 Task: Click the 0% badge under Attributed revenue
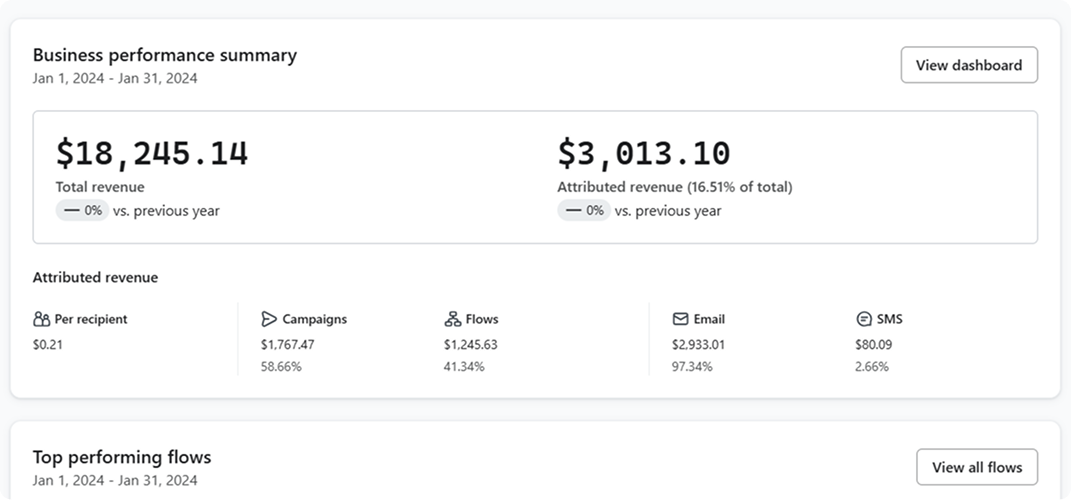[x=583, y=211]
